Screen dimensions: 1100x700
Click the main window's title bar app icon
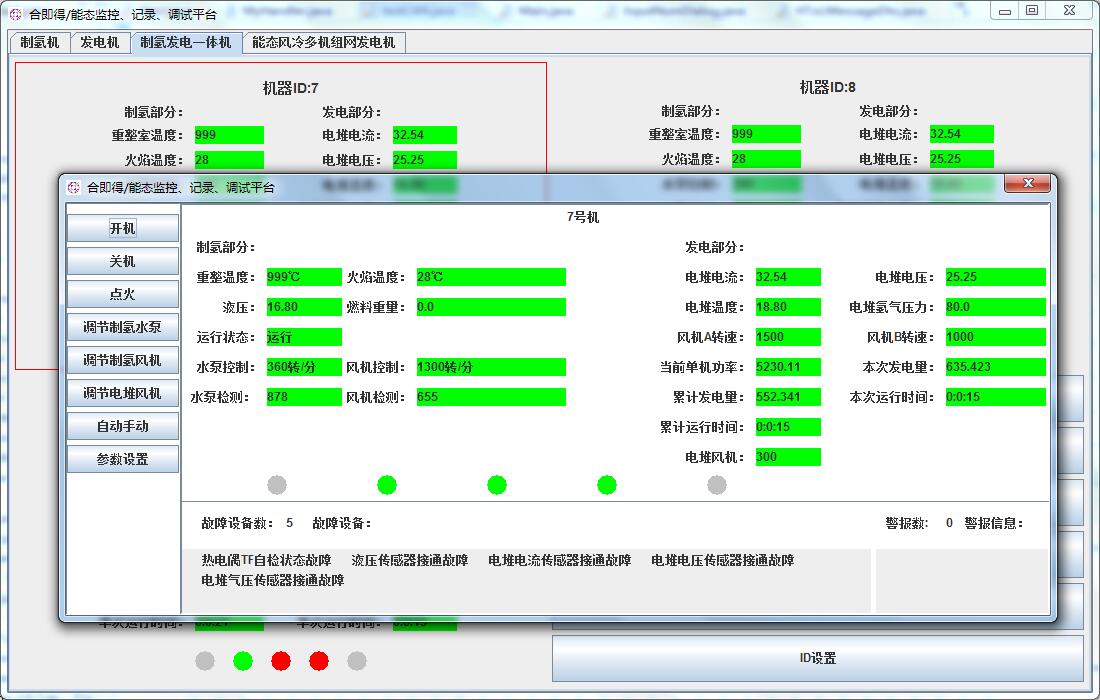15,14
